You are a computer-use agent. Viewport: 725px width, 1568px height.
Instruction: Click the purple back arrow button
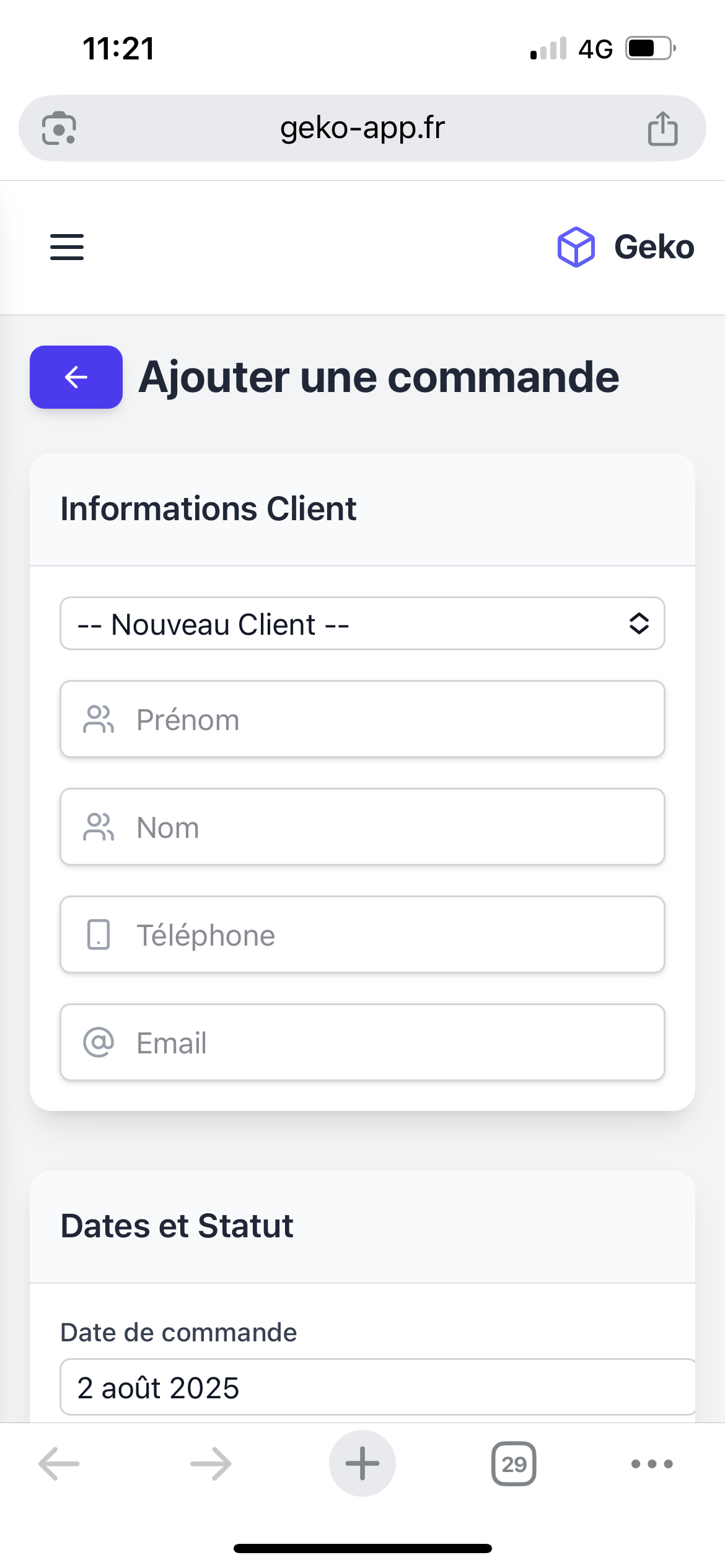coord(76,377)
